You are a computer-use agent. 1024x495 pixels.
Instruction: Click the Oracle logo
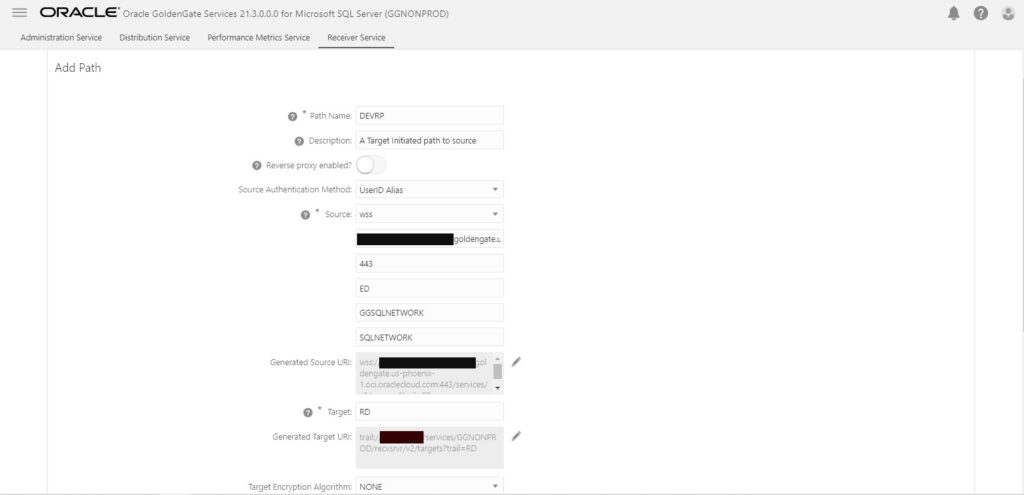79,12
